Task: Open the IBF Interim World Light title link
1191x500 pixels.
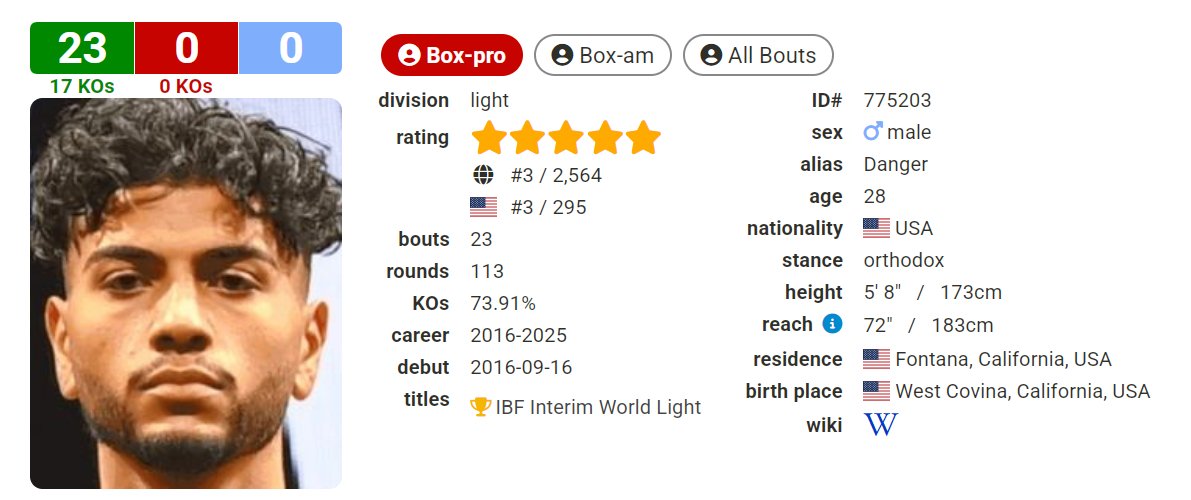Action: pyautogui.click(x=598, y=407)
